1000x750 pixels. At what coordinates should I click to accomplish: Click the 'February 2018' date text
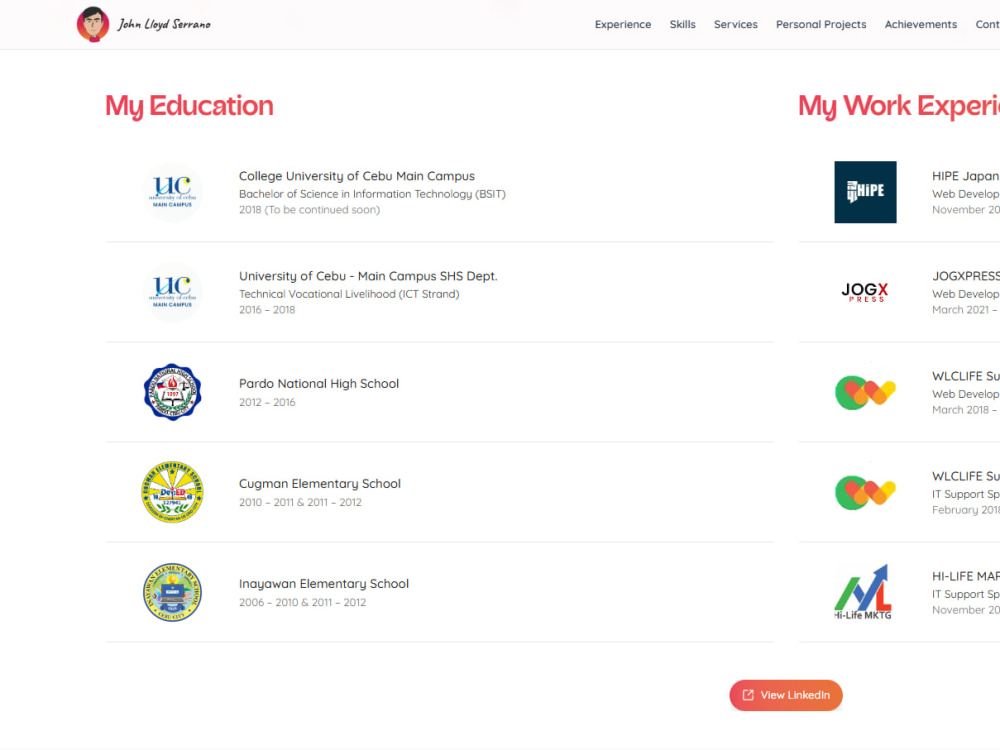(966, 510)
